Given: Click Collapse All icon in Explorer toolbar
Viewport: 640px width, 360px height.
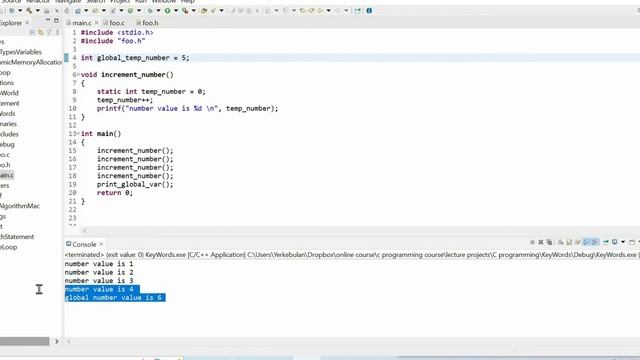Looking at the screenshot, I should 32,32.
